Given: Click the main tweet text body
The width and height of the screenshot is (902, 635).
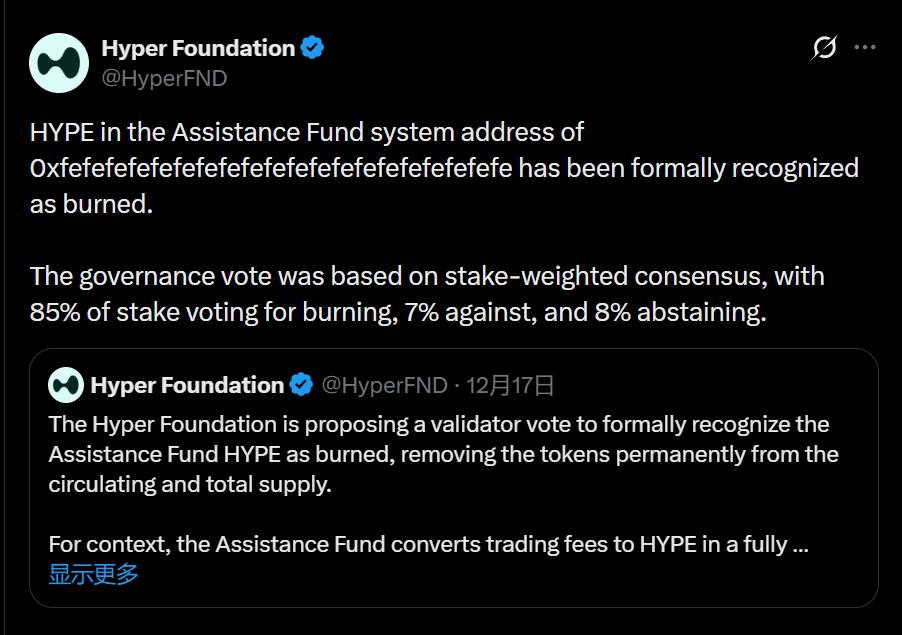Looking at the screenshot, I should [x=440, y=220].
